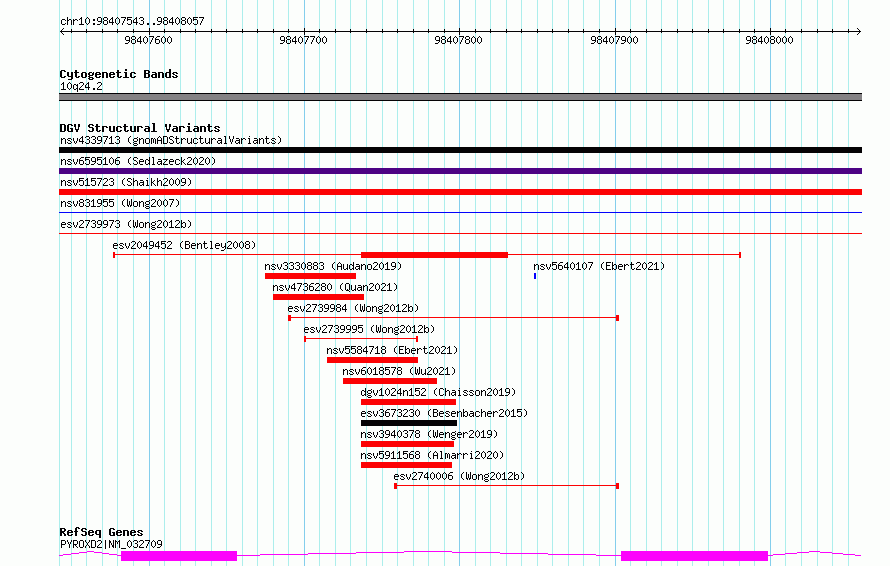Select the black nsv4339713 variant bar
The height and width of the screenshot is (566, 890).
[460, 150]
